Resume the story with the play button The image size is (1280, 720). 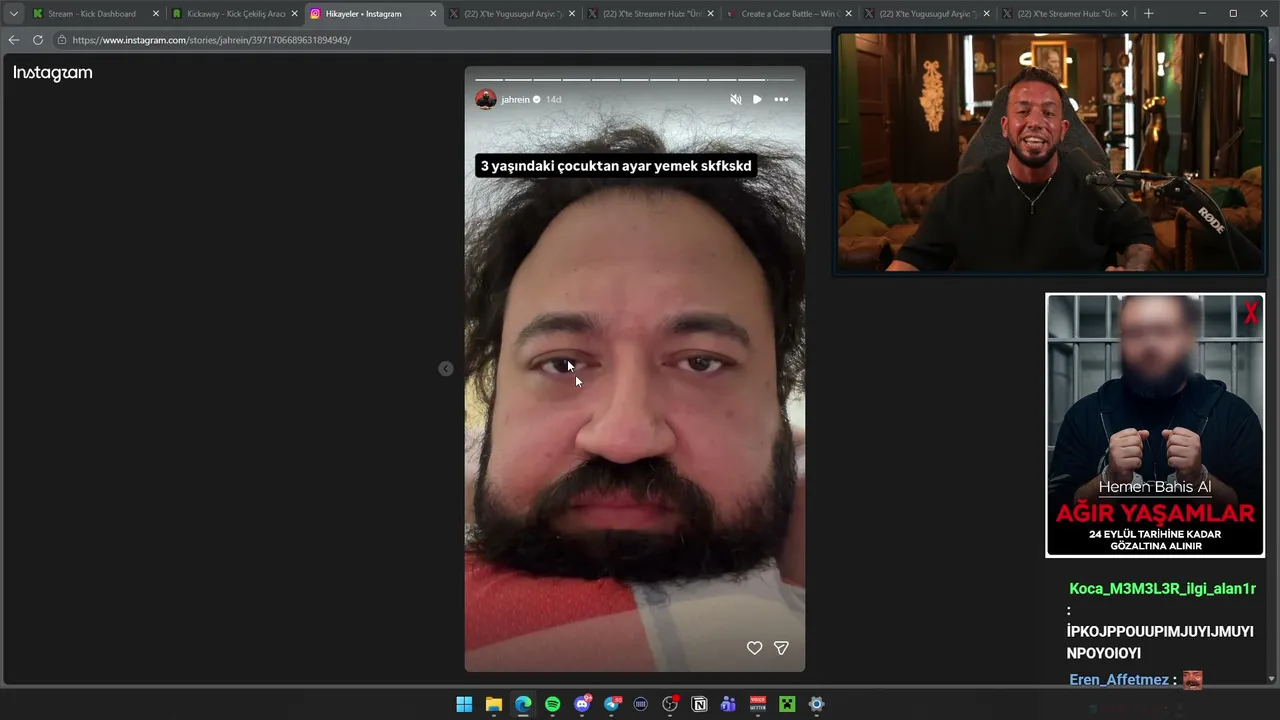coord(757,99)
